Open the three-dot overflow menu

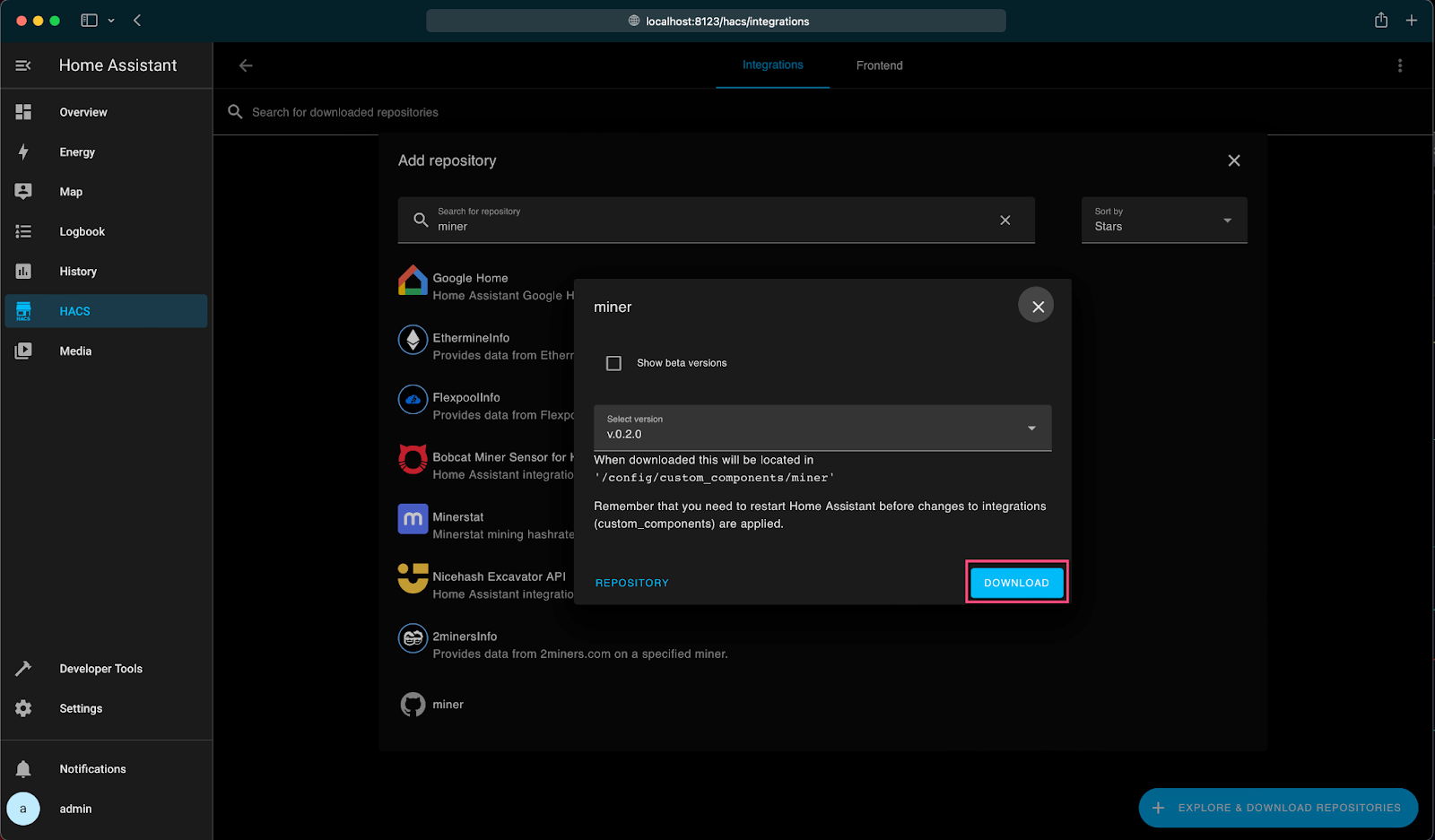(x=1400, y=65)
